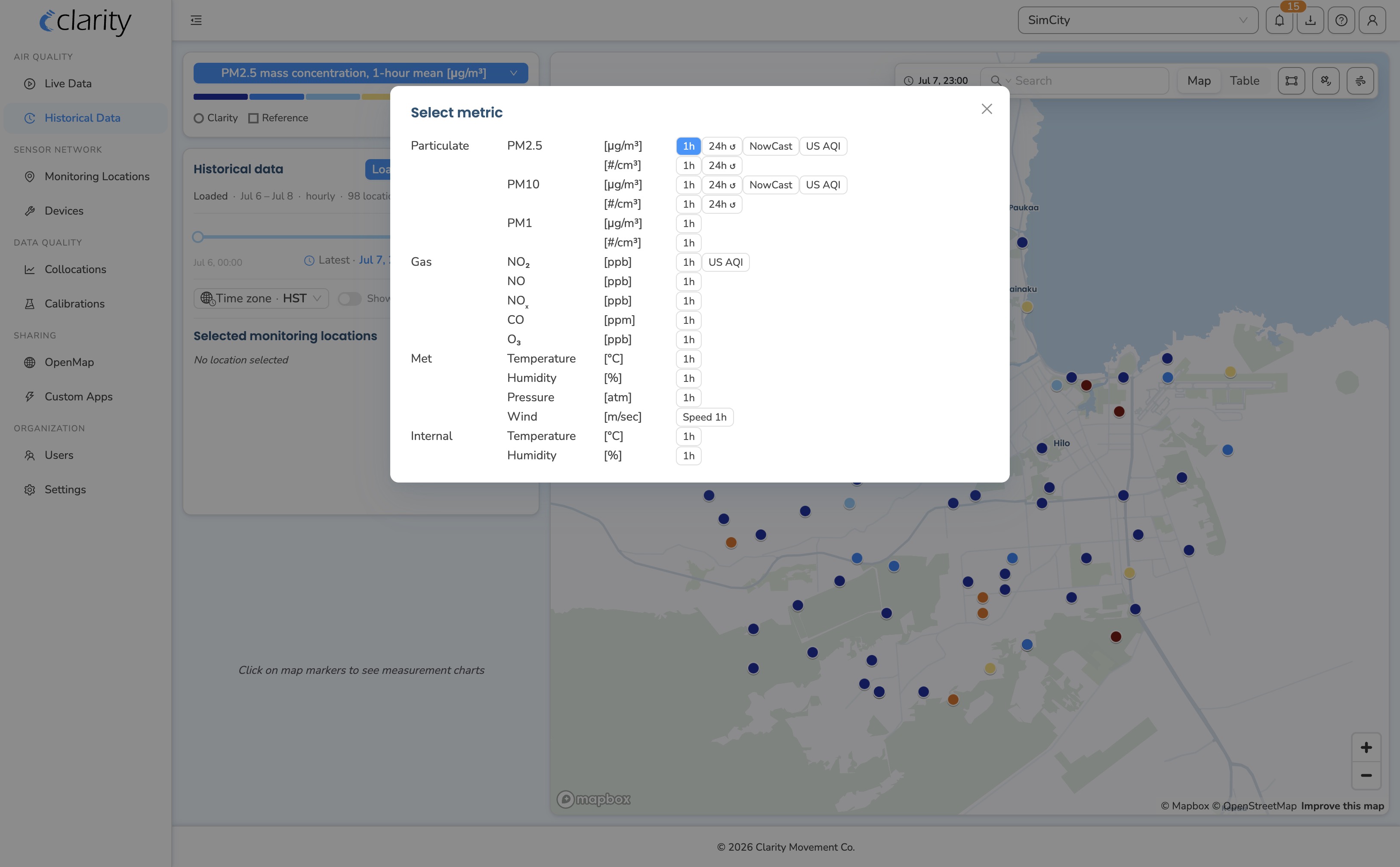Zoom in on the map with plus
The width and height of the screenshot is (1400, 867).
click(x=1366, y=748)
